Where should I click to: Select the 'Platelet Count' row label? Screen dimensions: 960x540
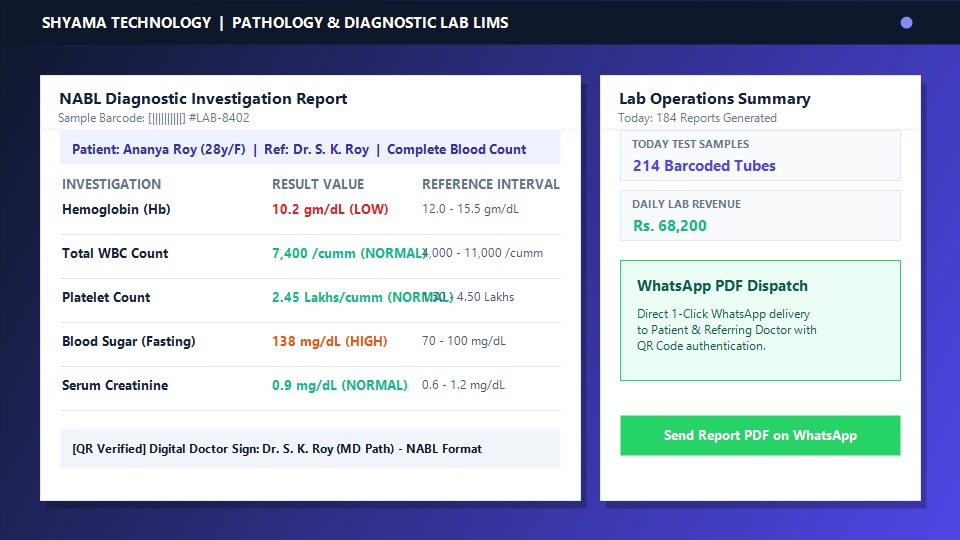(x=106, y=298)
